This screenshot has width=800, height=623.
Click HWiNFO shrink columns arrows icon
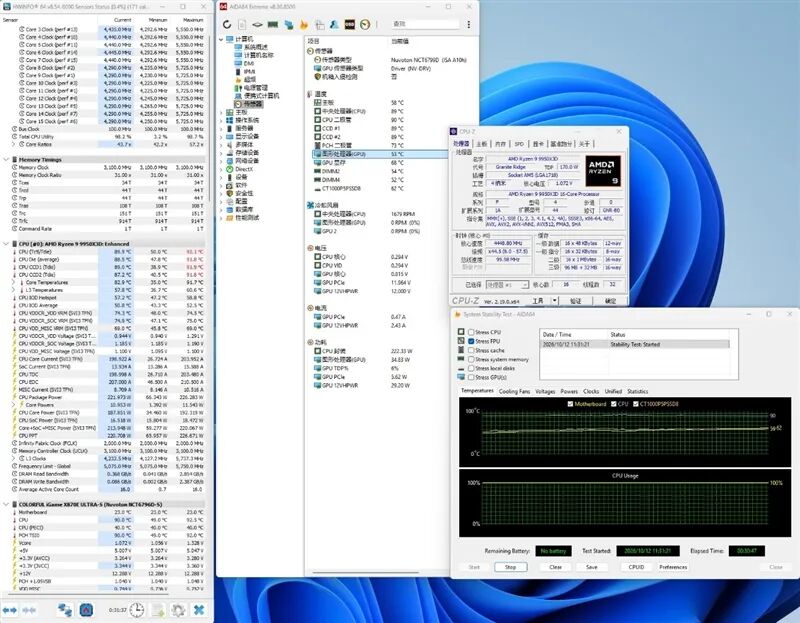point(29,610)
